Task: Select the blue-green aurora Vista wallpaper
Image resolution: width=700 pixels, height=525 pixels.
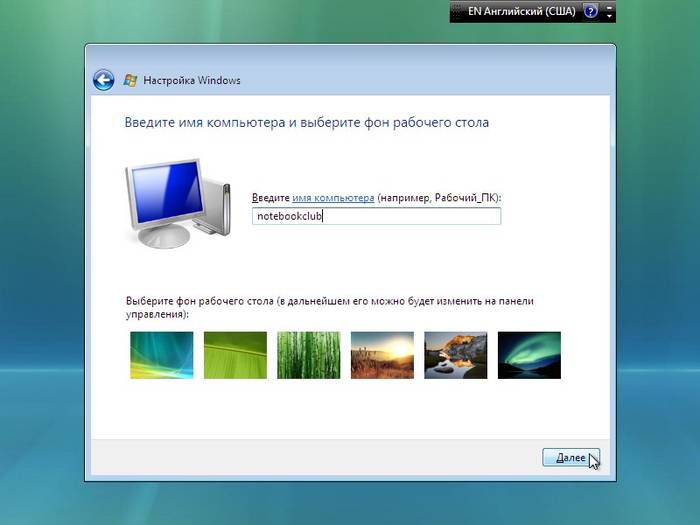Action: coord(162,355)
